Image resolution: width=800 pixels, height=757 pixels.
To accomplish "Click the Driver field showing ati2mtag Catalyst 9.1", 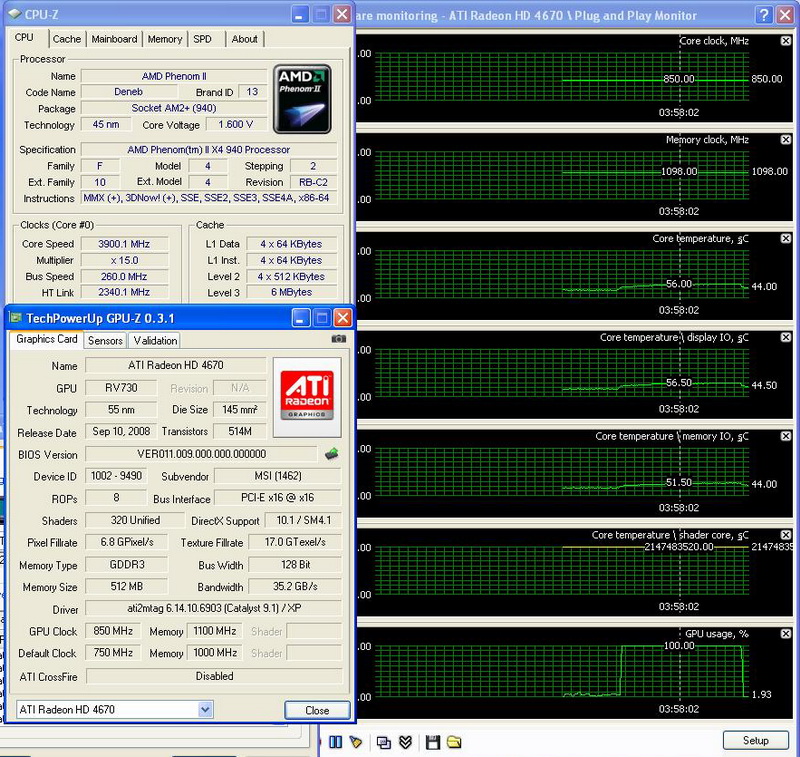I will (x=214, y=608).
